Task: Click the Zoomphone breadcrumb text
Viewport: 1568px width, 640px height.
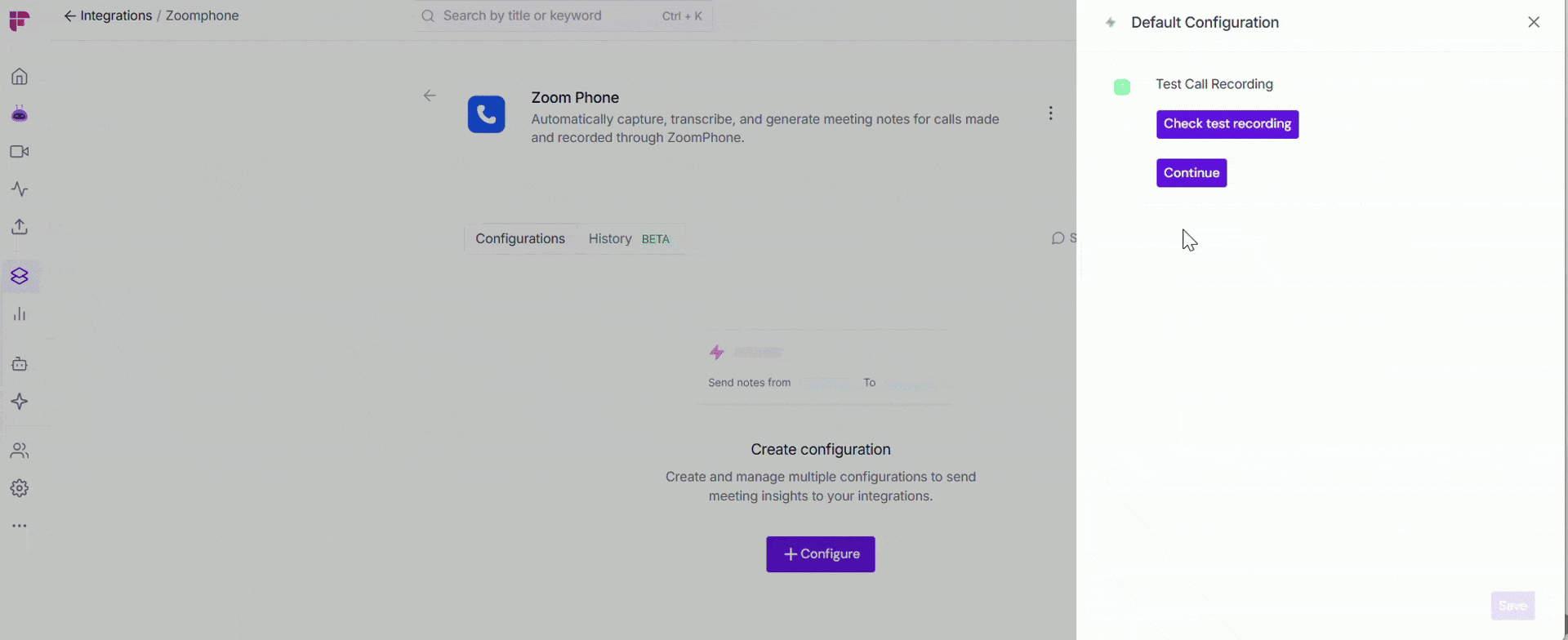Action: pos(203,16)
